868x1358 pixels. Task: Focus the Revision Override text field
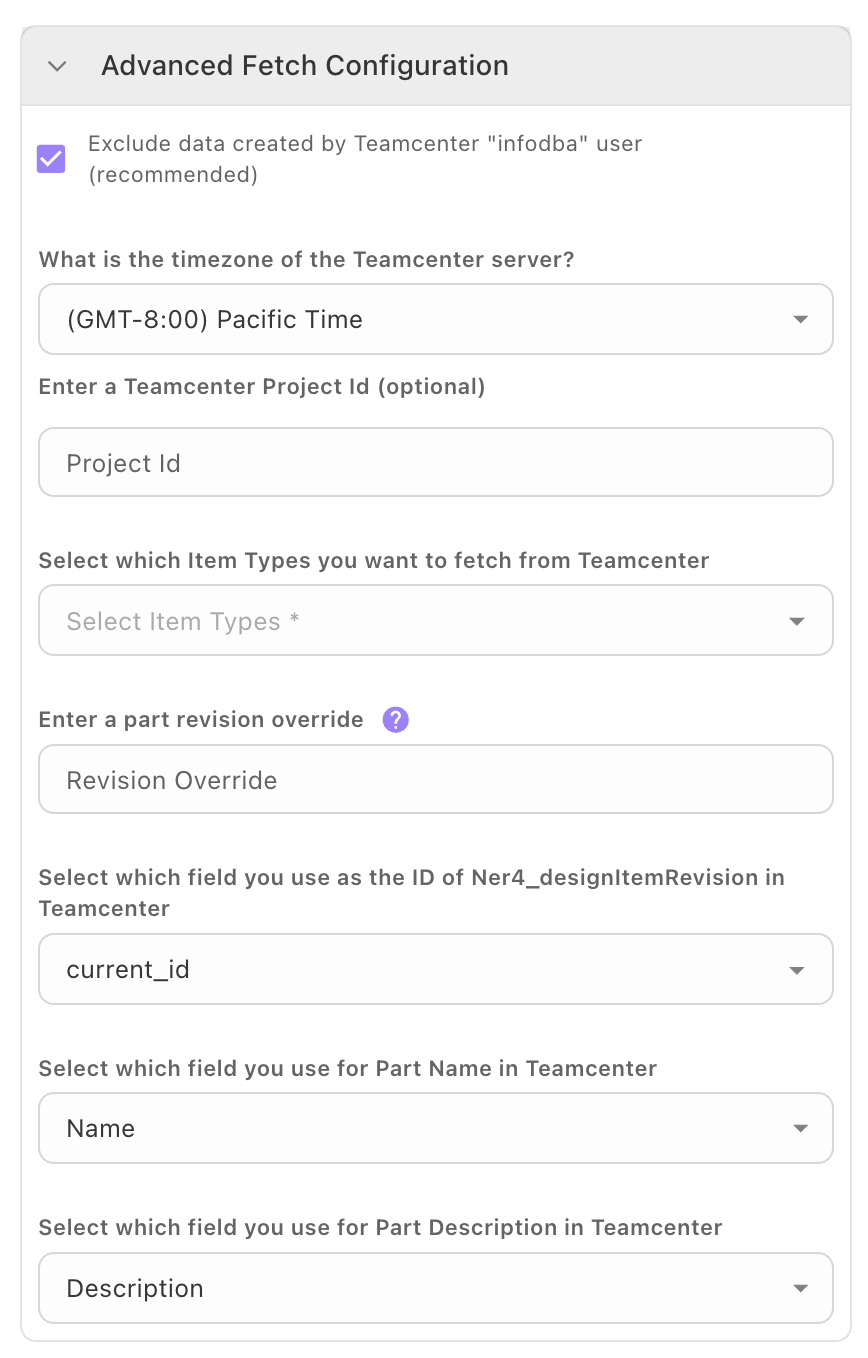(x=435, y=780)
